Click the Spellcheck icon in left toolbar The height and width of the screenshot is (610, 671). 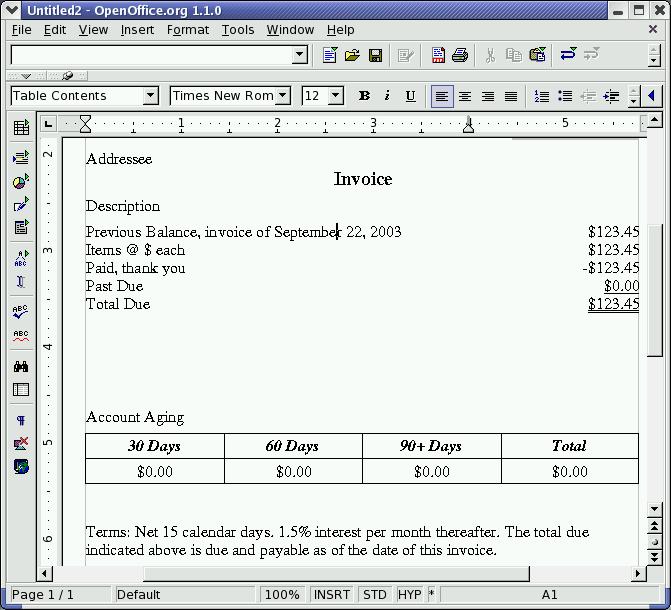tap(21, 313)
